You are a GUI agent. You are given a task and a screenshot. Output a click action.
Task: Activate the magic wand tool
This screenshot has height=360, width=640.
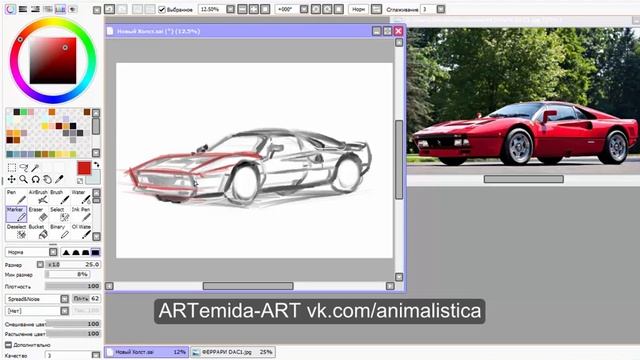pos(36,167)
